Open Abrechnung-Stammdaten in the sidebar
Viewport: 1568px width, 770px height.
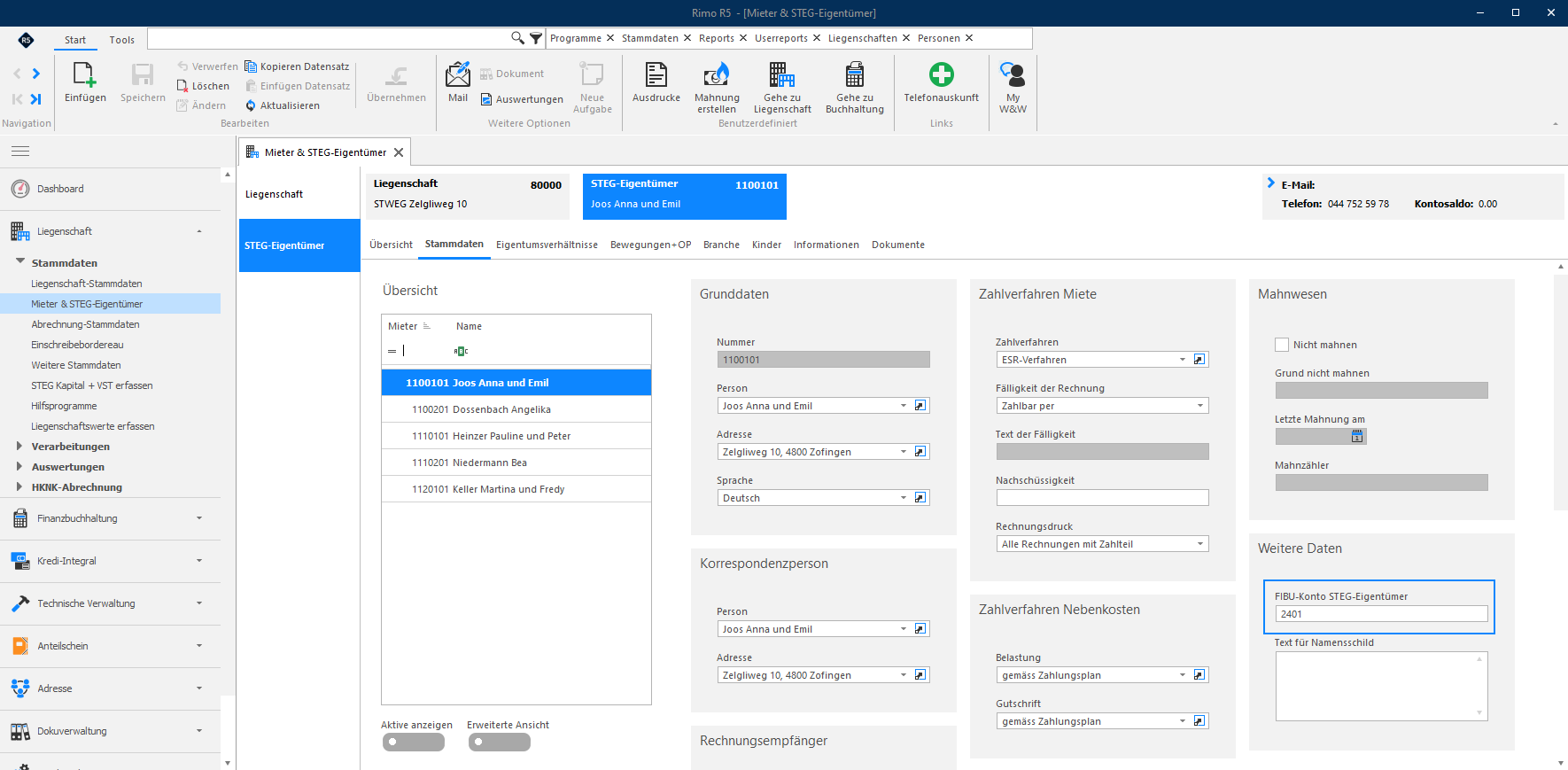pyautogui.click(x=85, y=324)
